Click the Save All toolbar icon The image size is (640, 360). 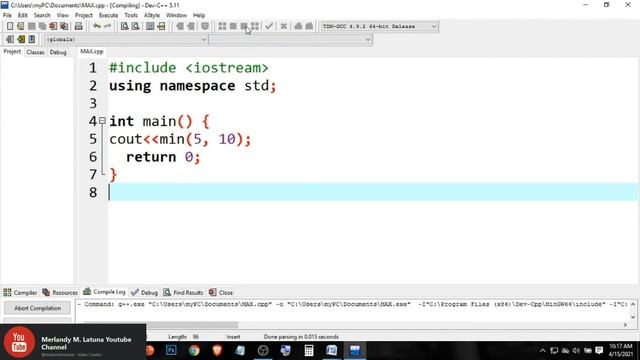point(42,26)
